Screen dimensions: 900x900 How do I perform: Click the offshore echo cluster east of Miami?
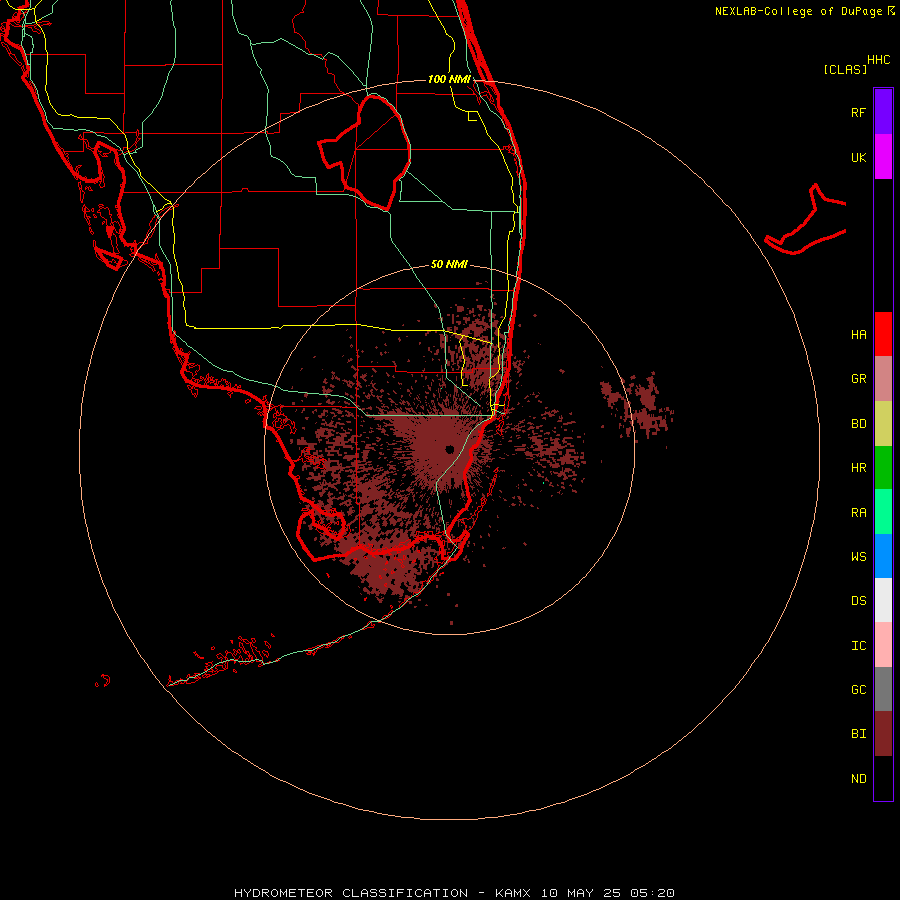[x=638, y=404]
